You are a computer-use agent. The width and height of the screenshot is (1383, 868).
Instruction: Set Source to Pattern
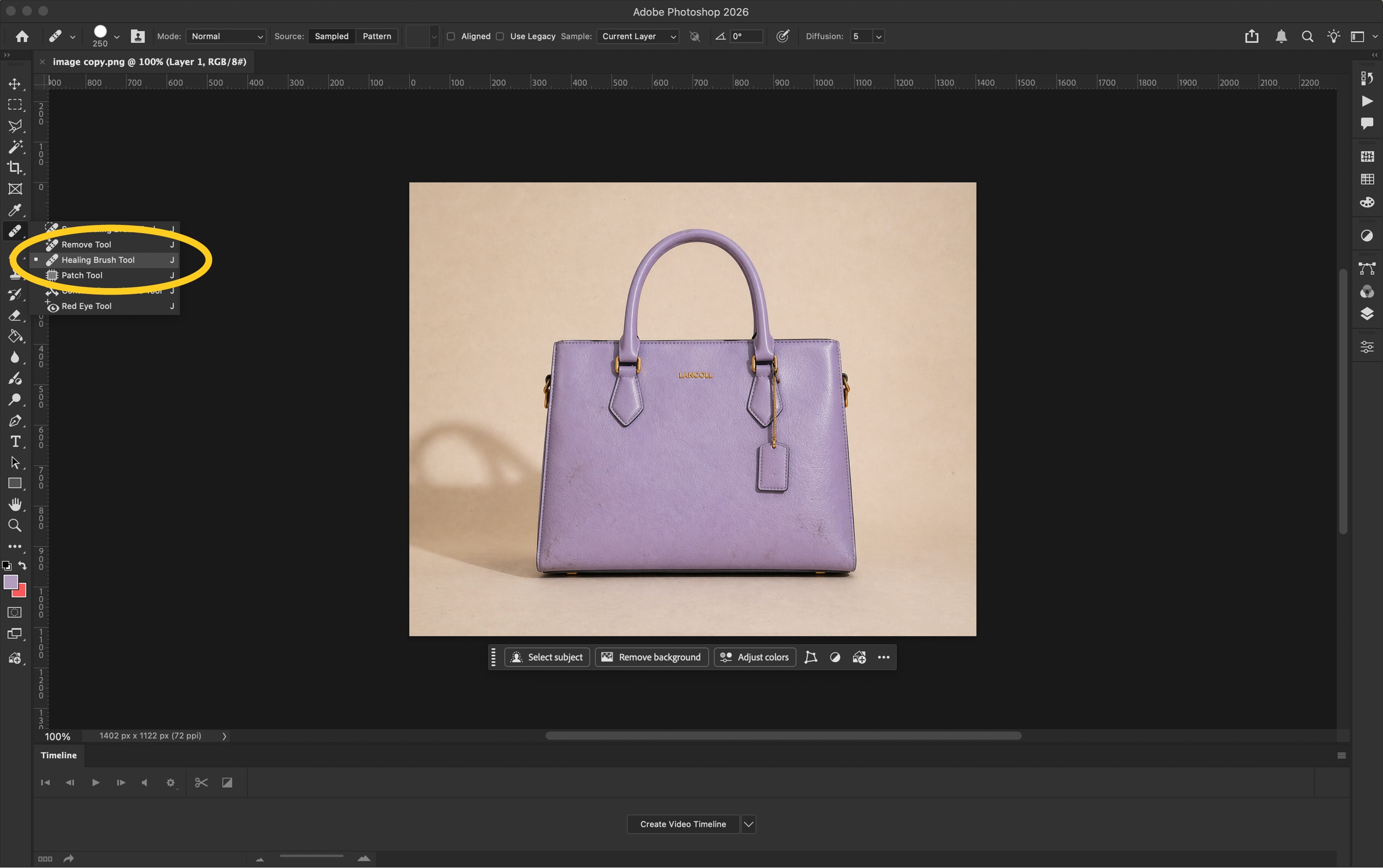[377, 36]
